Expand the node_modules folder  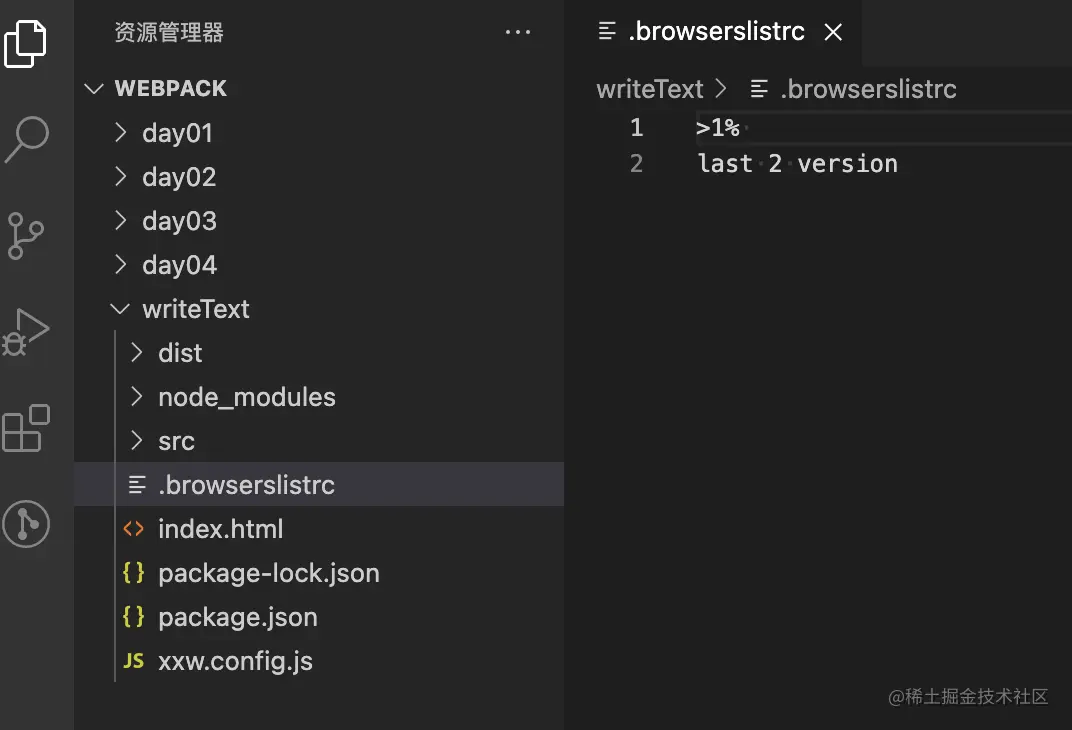247,397
